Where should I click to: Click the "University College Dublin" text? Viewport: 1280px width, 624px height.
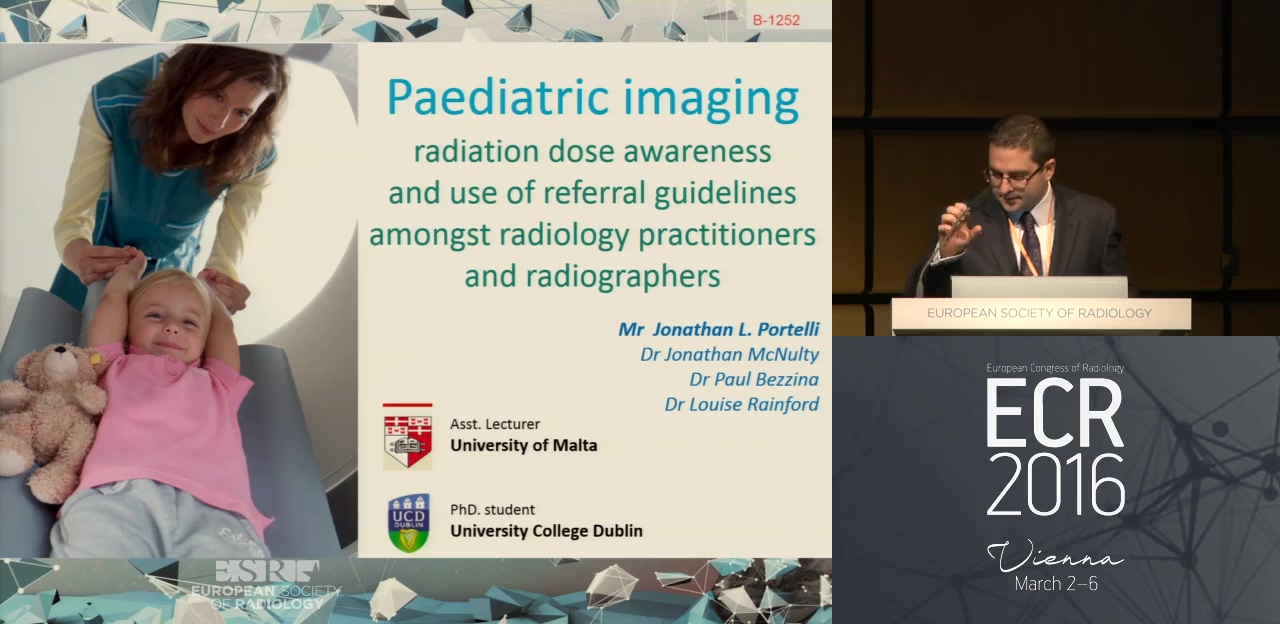tap(546, 530)
